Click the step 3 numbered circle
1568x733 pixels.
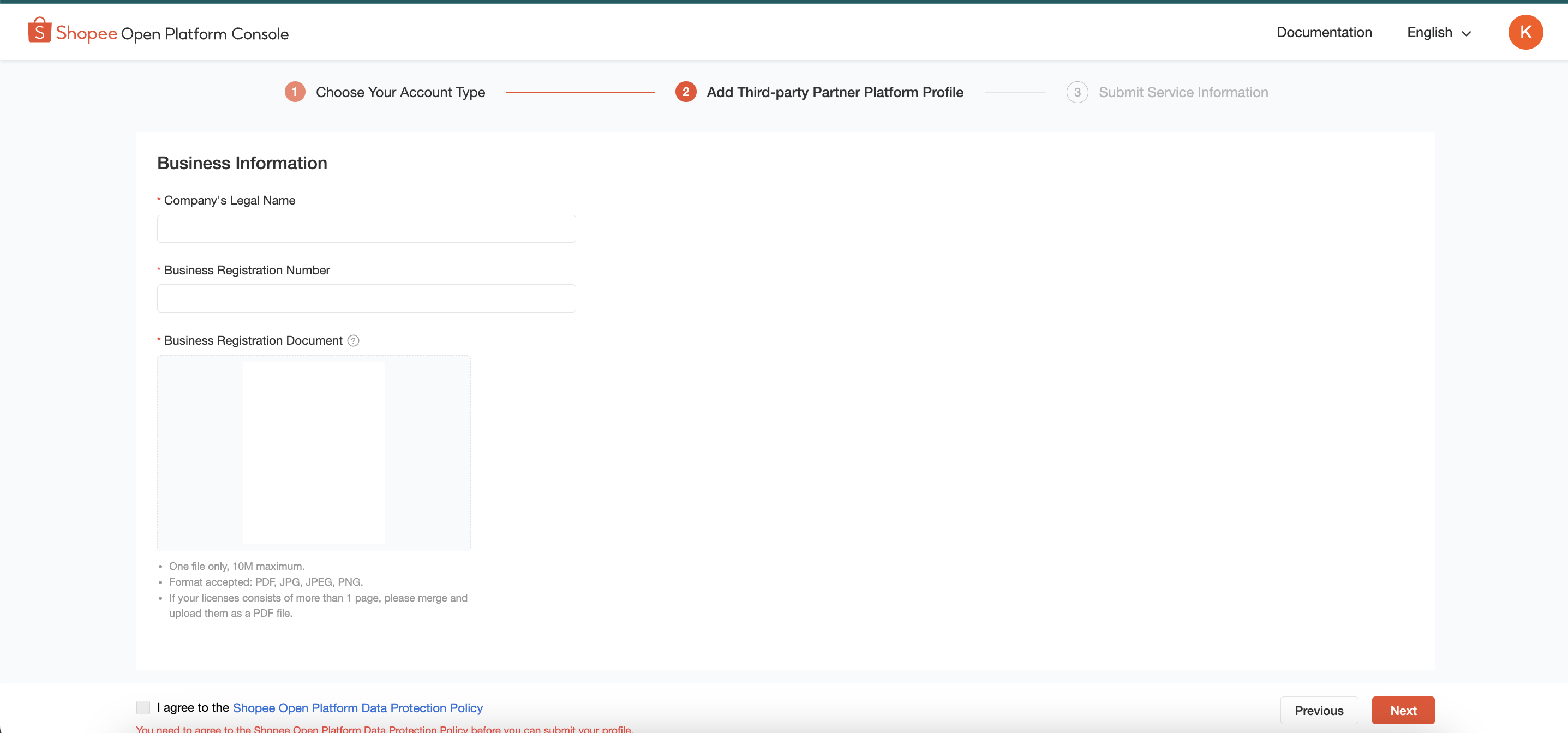click(x=1078, y=92)
